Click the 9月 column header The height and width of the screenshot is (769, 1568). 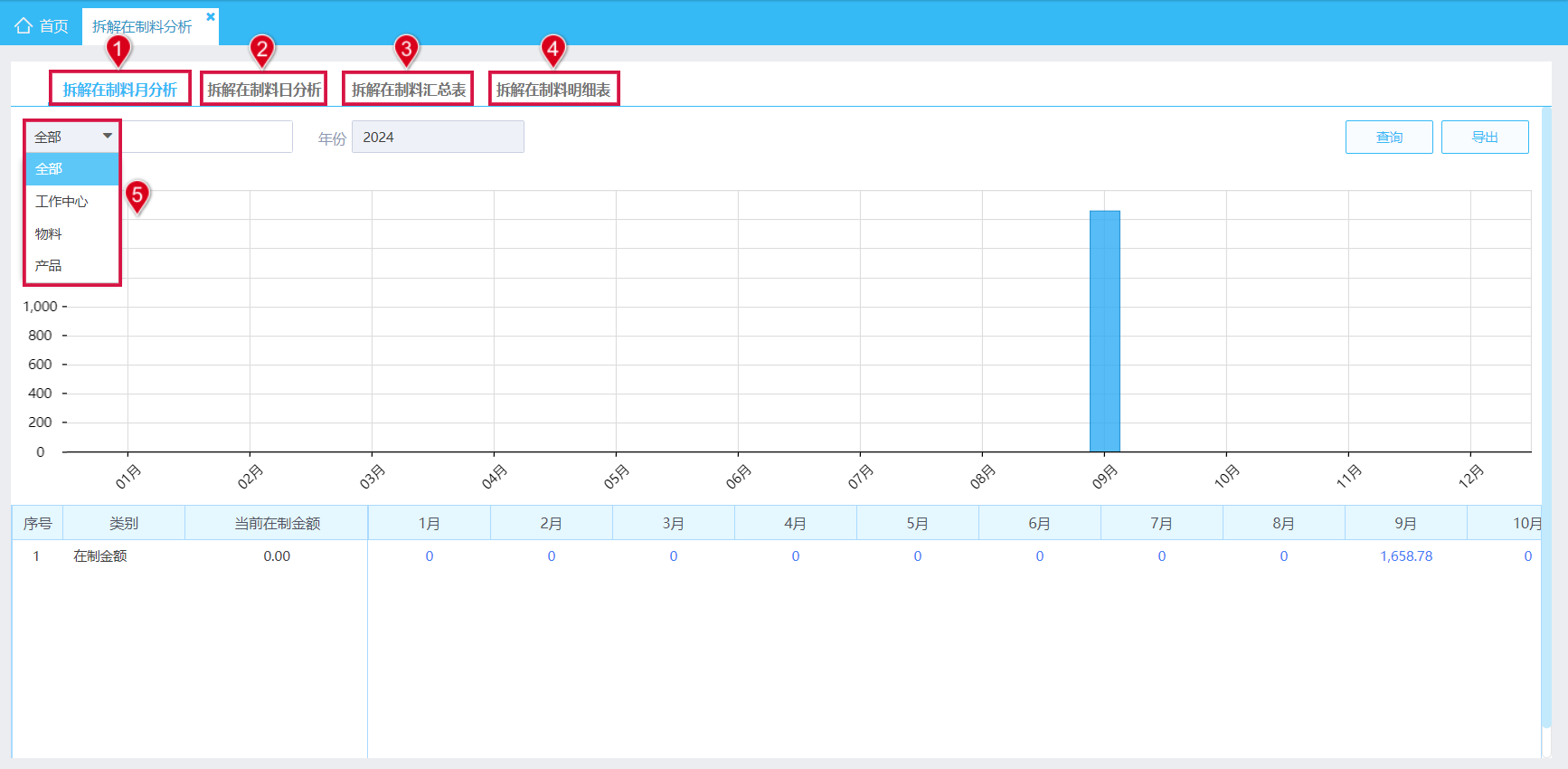(1406, 524)
